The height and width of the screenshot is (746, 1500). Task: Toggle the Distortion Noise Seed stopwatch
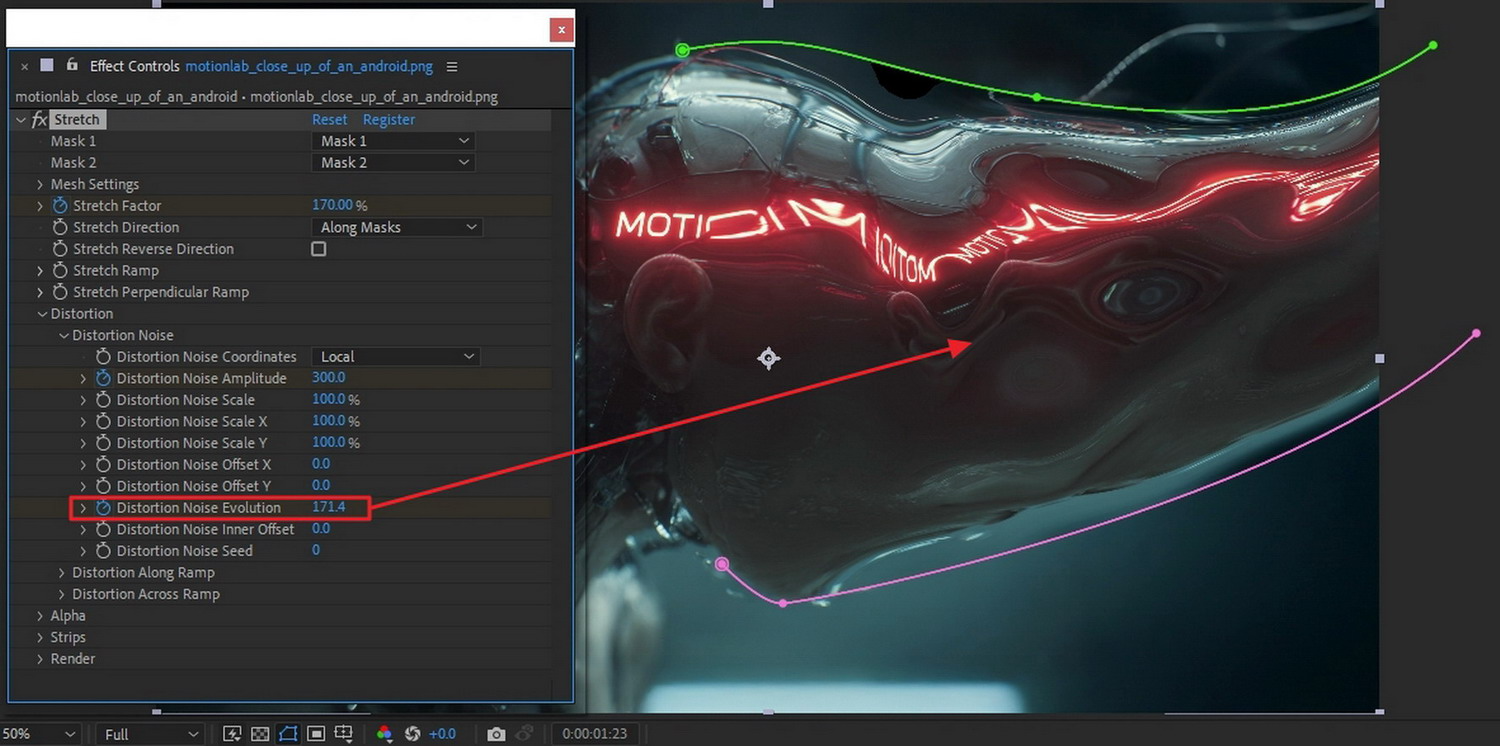103,551
